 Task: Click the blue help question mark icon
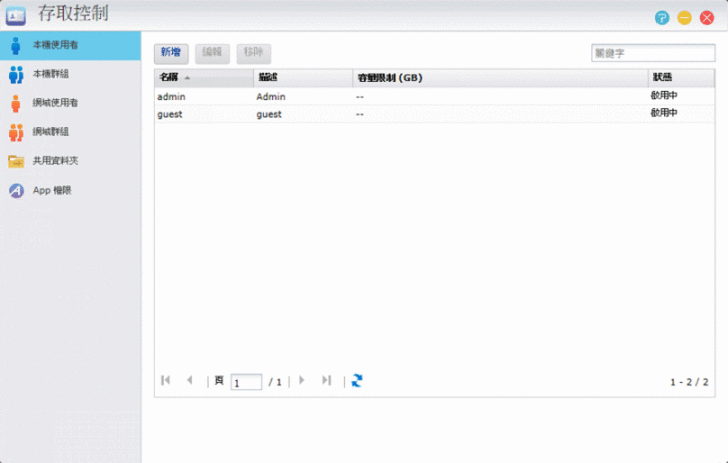(662, 18)
